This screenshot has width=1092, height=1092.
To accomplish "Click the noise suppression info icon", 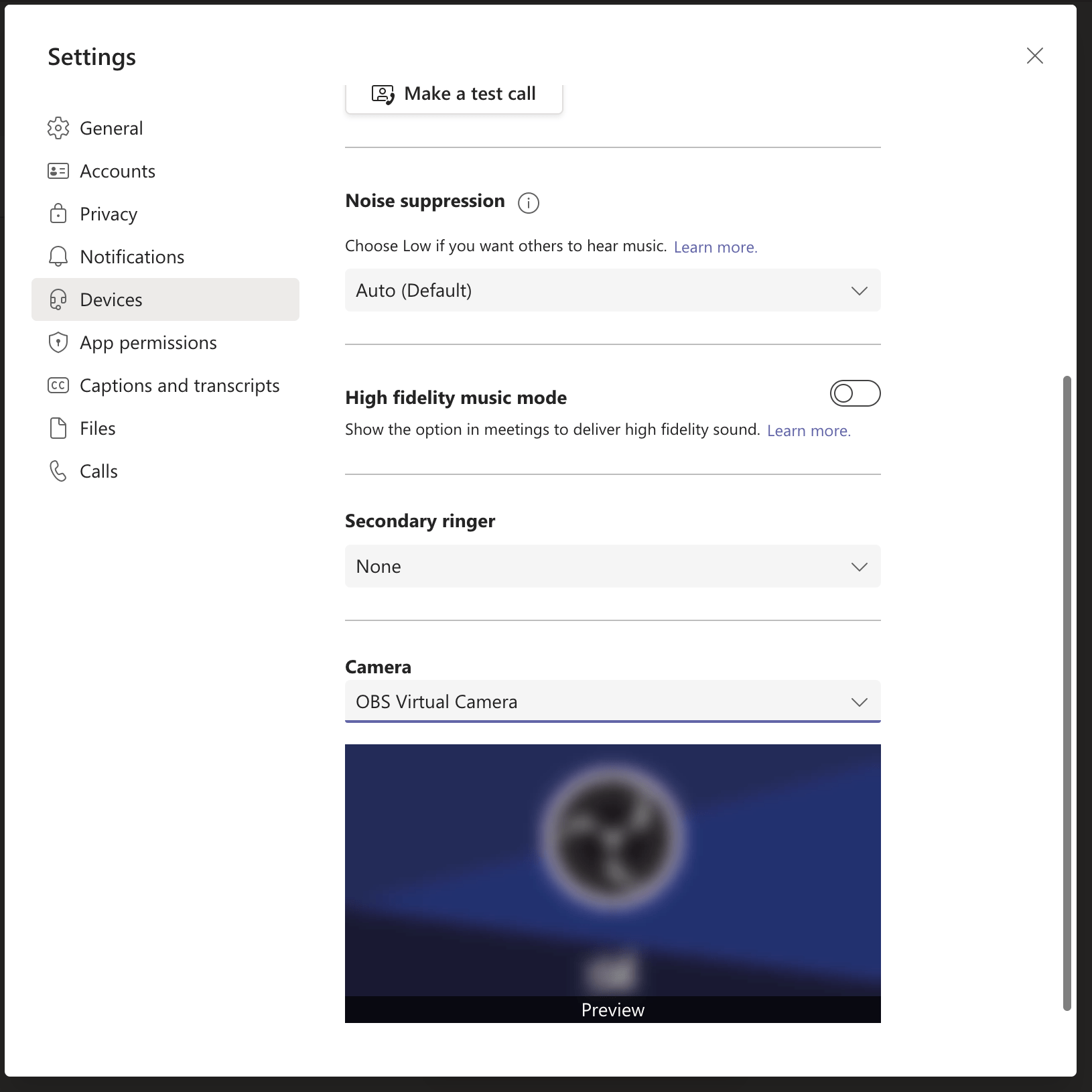I will point(528,202).
